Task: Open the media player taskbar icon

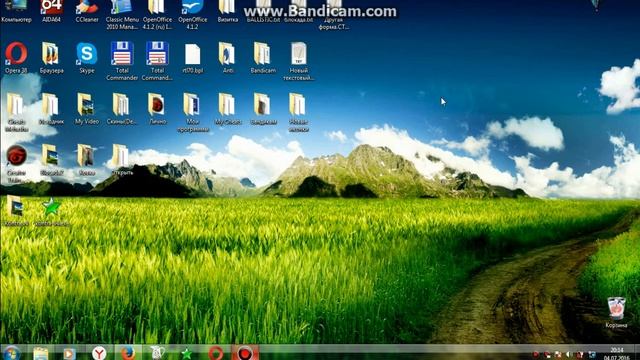Action: point(69,353)
